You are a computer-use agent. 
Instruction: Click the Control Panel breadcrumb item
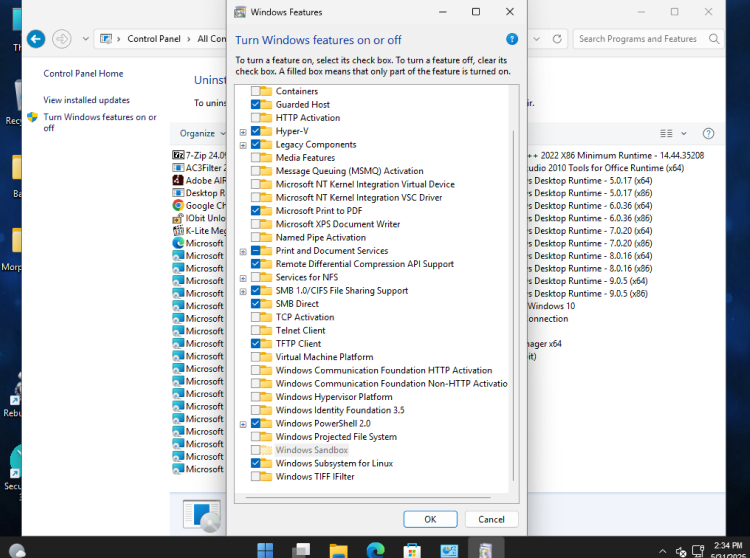pos(154,39)
